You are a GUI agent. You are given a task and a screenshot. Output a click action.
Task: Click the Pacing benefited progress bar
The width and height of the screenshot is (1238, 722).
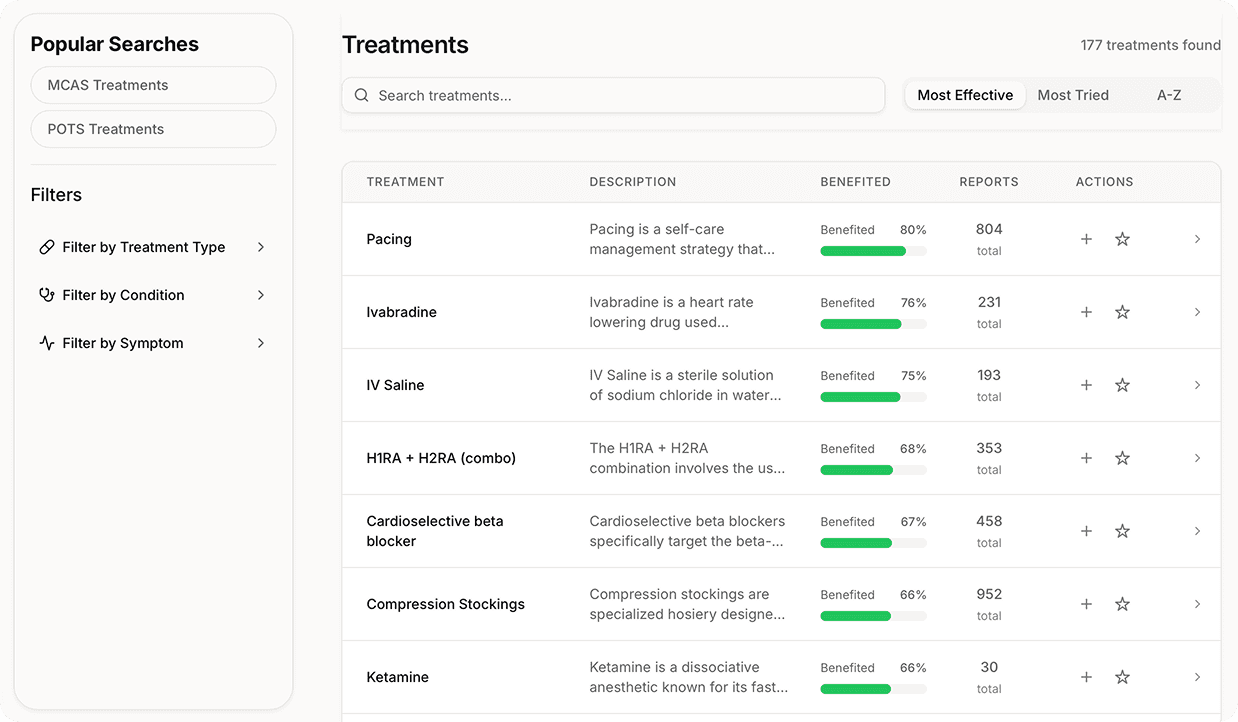click(x=873, y=251)
